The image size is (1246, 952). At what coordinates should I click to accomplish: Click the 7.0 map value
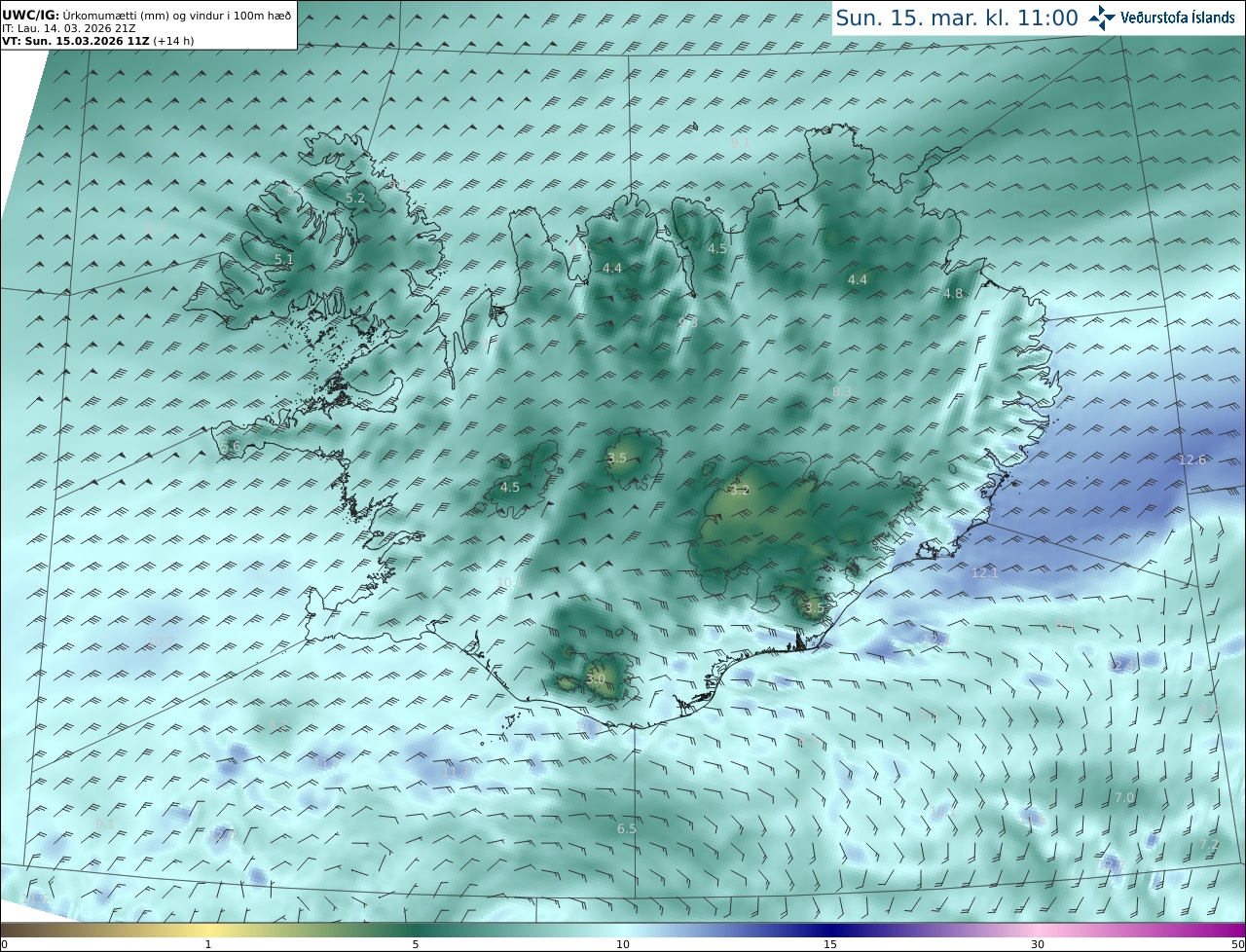tap(1124, 798)
